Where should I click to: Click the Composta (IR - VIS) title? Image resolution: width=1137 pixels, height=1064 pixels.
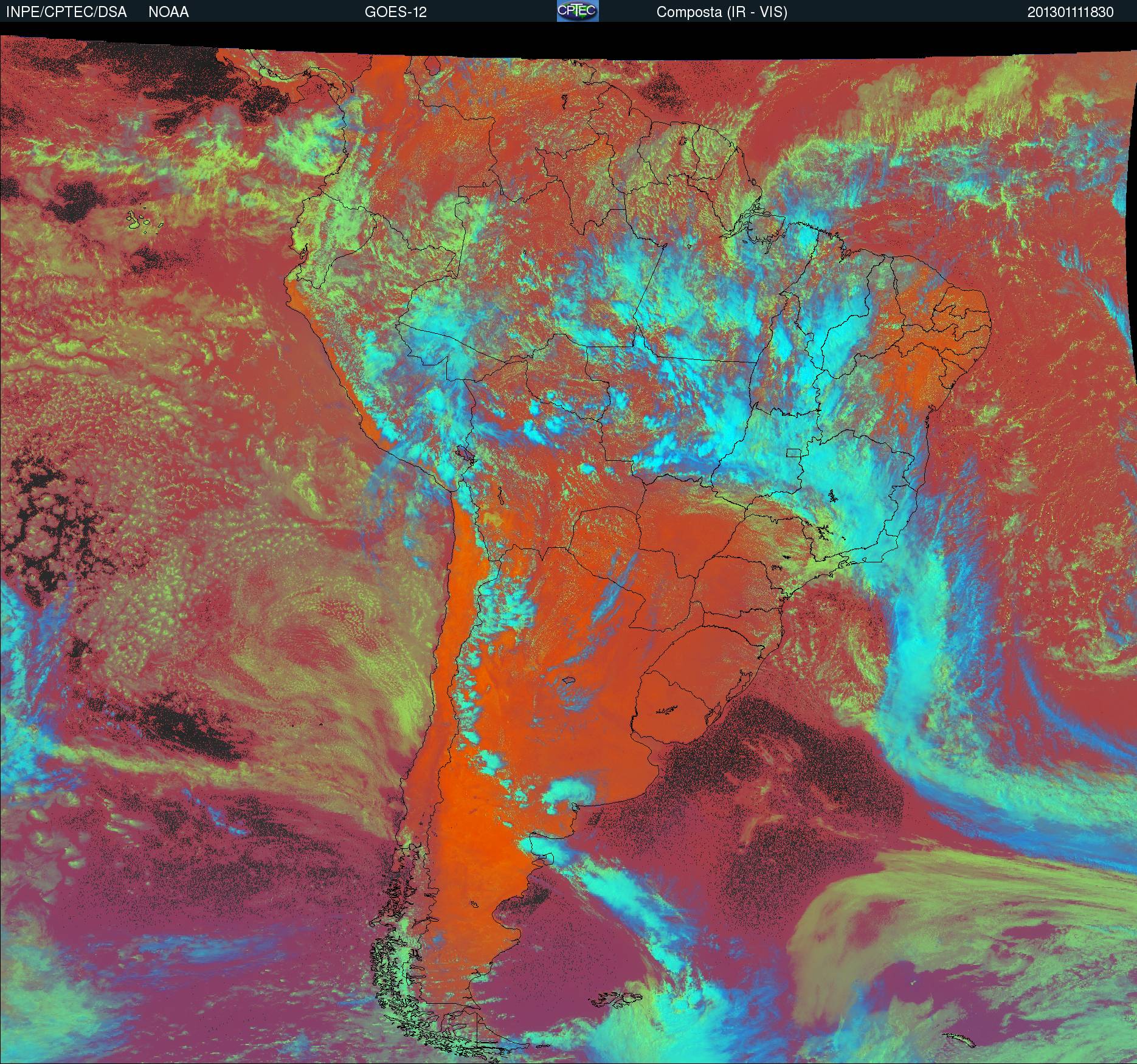(722, 12)
